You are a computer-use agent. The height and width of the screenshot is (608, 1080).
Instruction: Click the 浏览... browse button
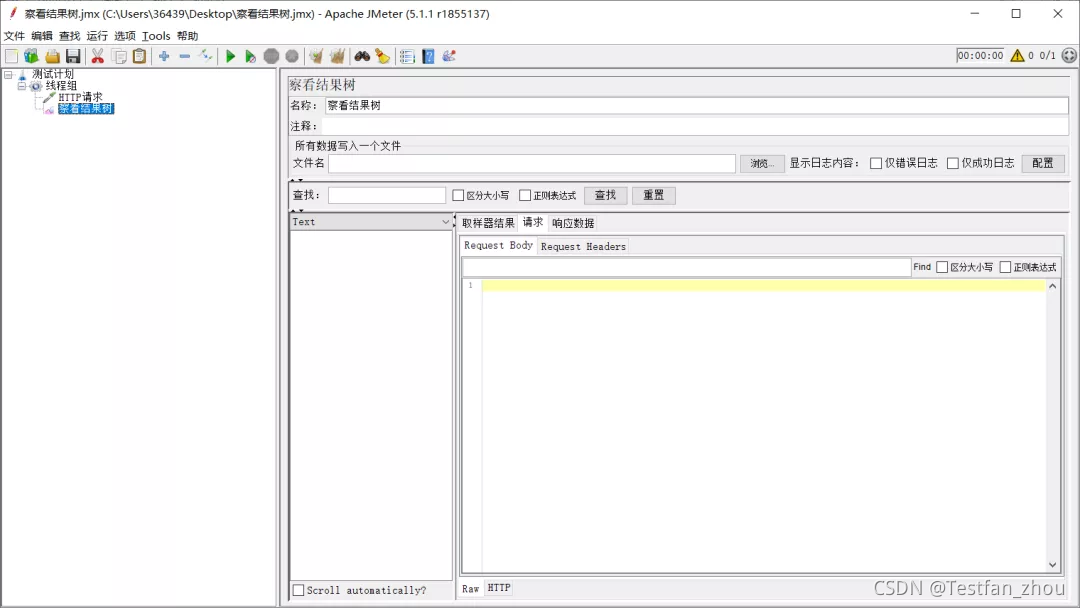[x=762, y=163]
